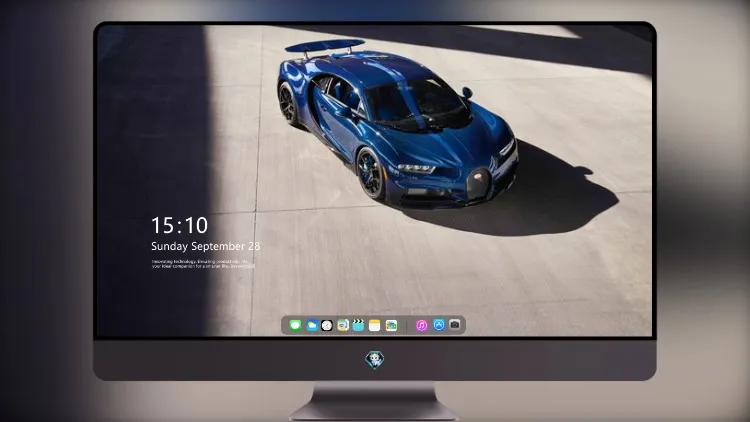Screen dimensions: 750x422
Task: Open the yellow Notes app in the dock
Action: [x=375, y=325]
